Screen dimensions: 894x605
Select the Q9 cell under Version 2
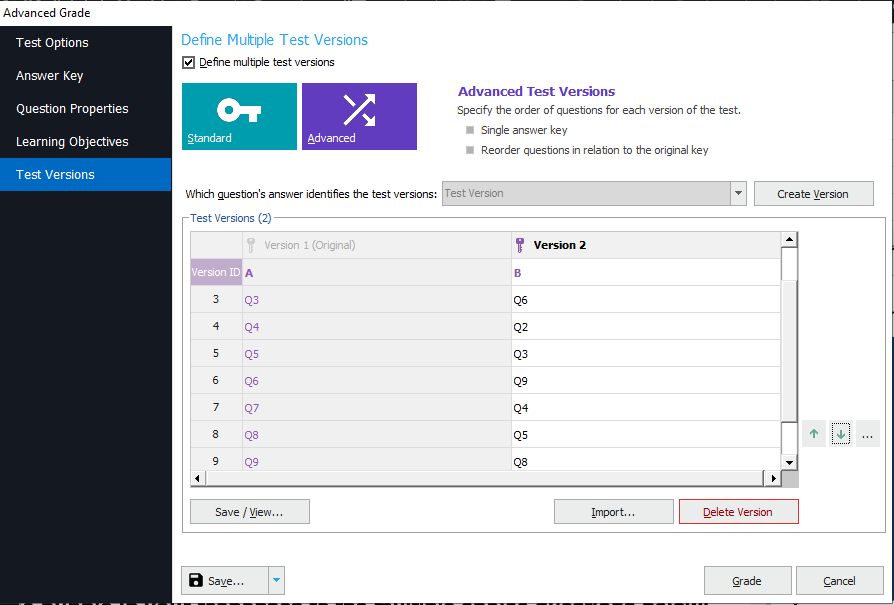coord(646,381)
